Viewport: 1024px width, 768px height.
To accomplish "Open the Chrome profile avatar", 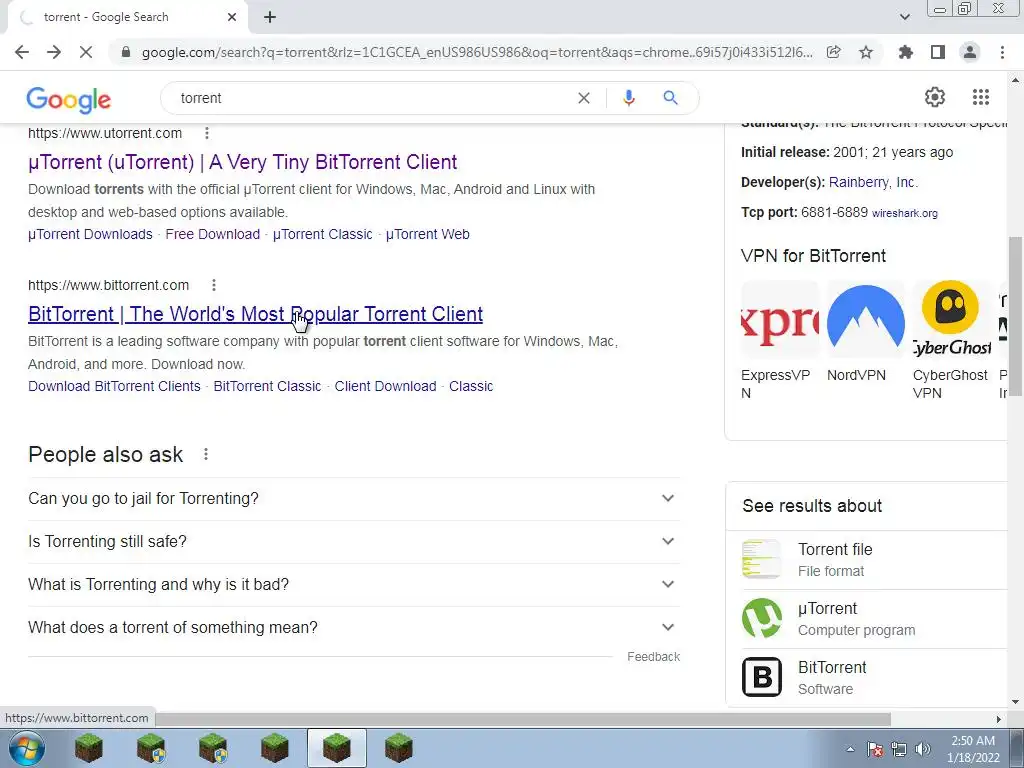I will click(970, 52).
